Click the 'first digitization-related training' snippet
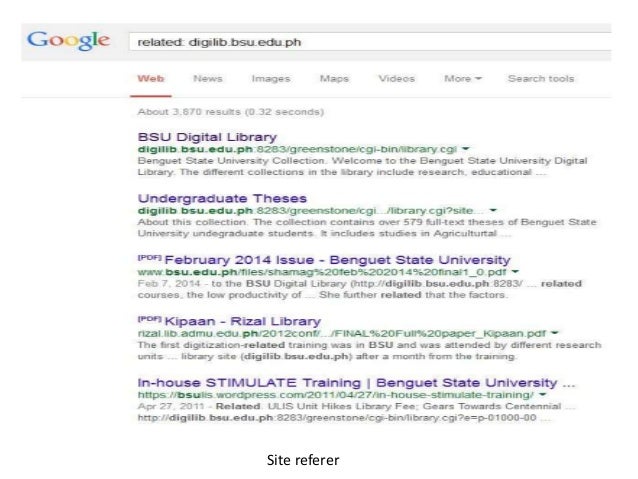This screenshot has width=638, height=479. tap(369, 350)
